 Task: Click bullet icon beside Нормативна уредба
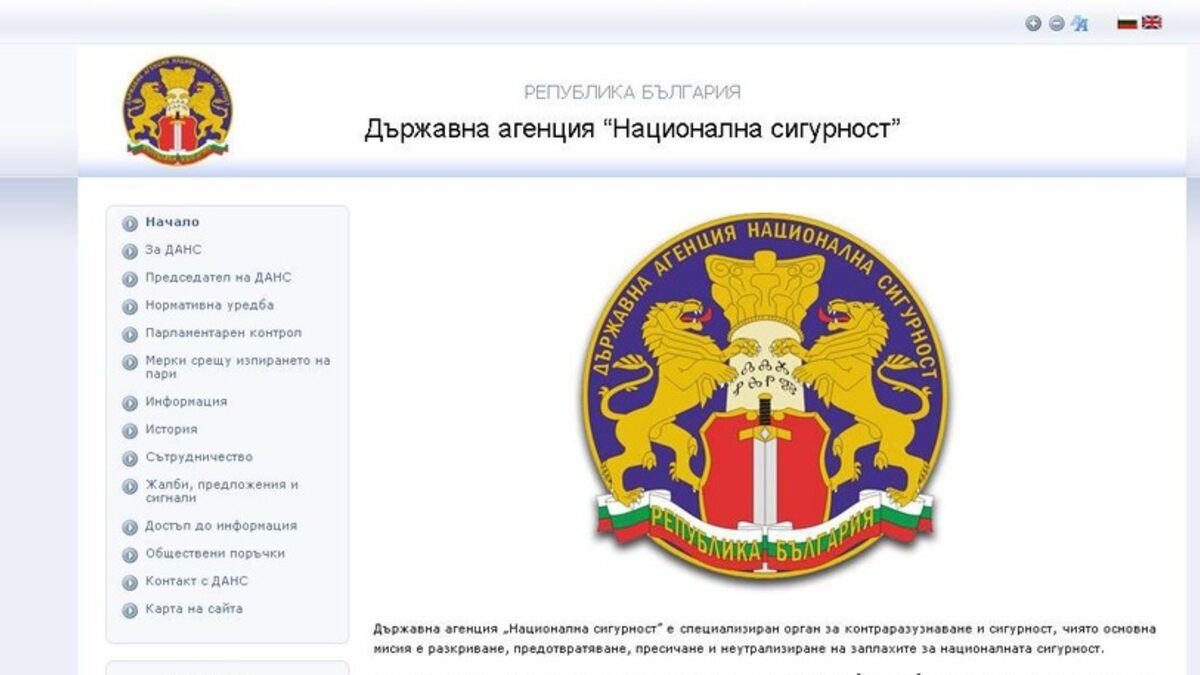pyautogui.click(x=129, y=307)
